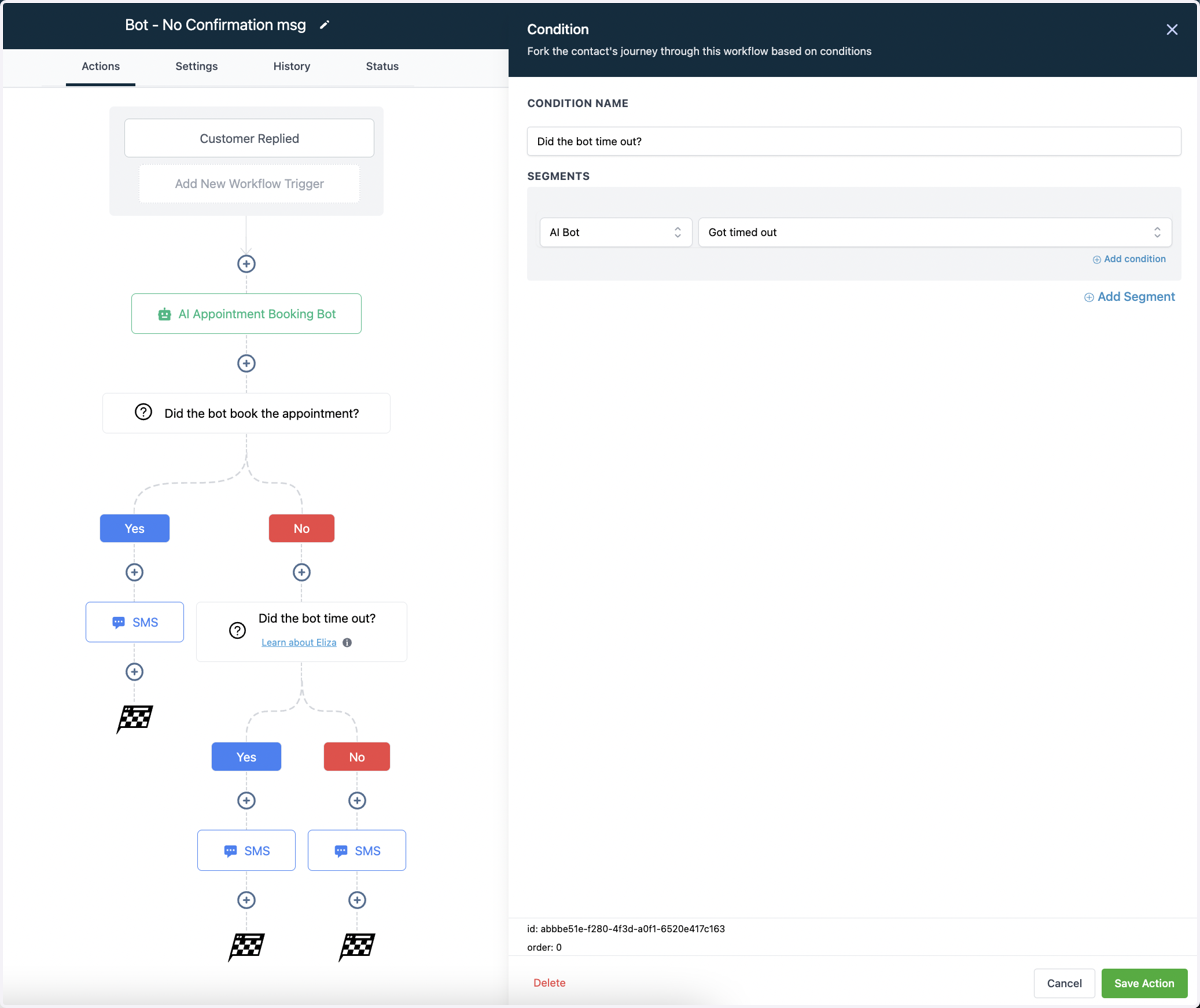
Task: Click end flag under booking Yes branch
Action: tap(135, 718)
